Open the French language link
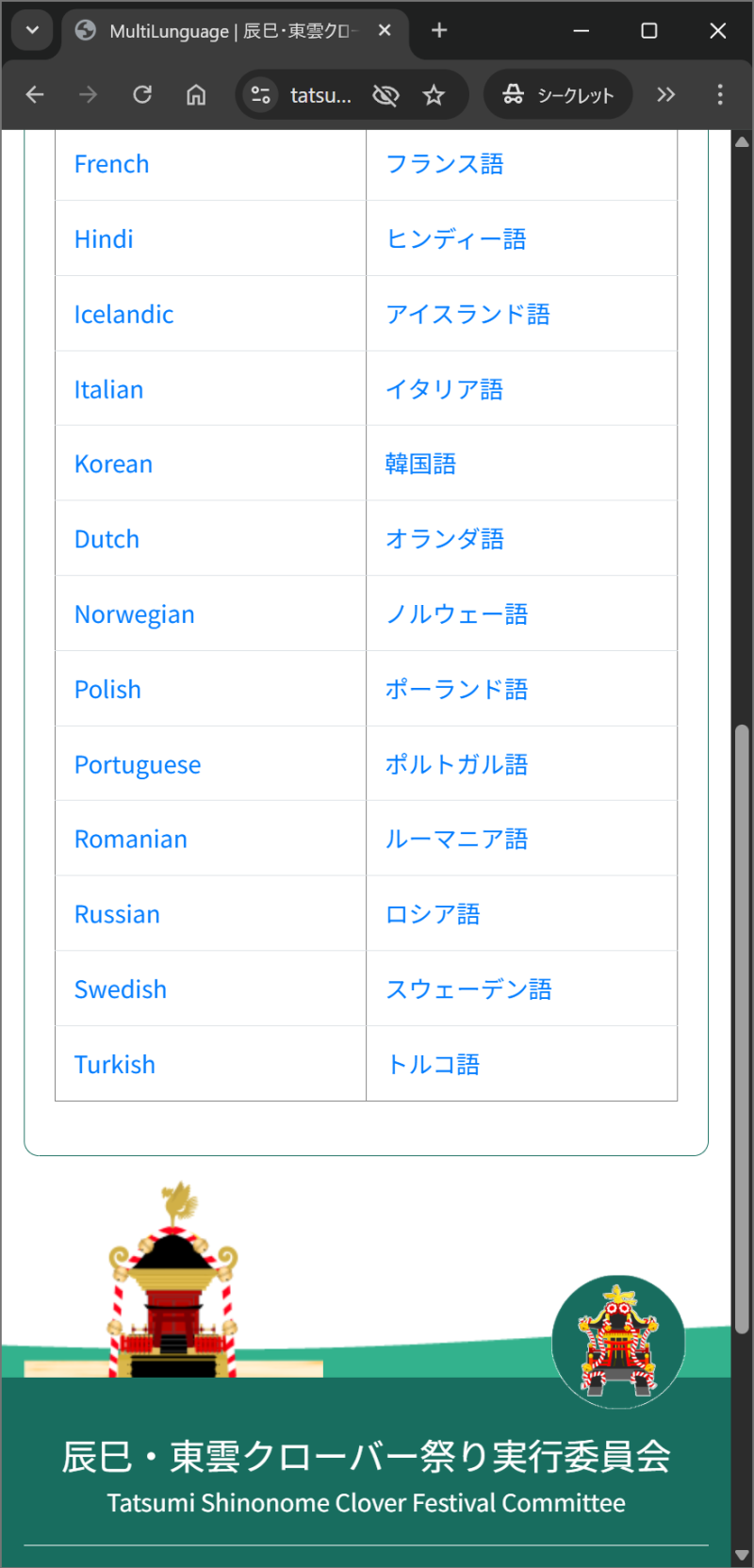 coord(111,164)
